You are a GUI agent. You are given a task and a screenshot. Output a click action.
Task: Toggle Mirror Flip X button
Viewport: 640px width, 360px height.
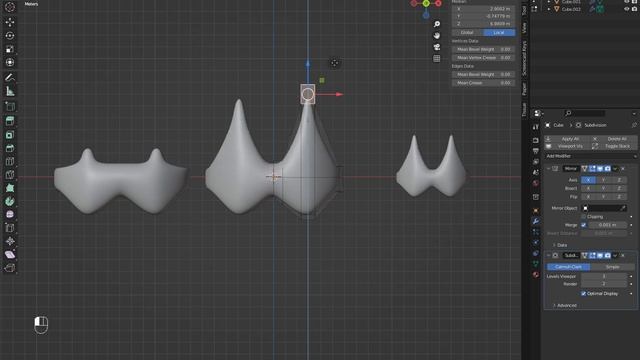588,197
